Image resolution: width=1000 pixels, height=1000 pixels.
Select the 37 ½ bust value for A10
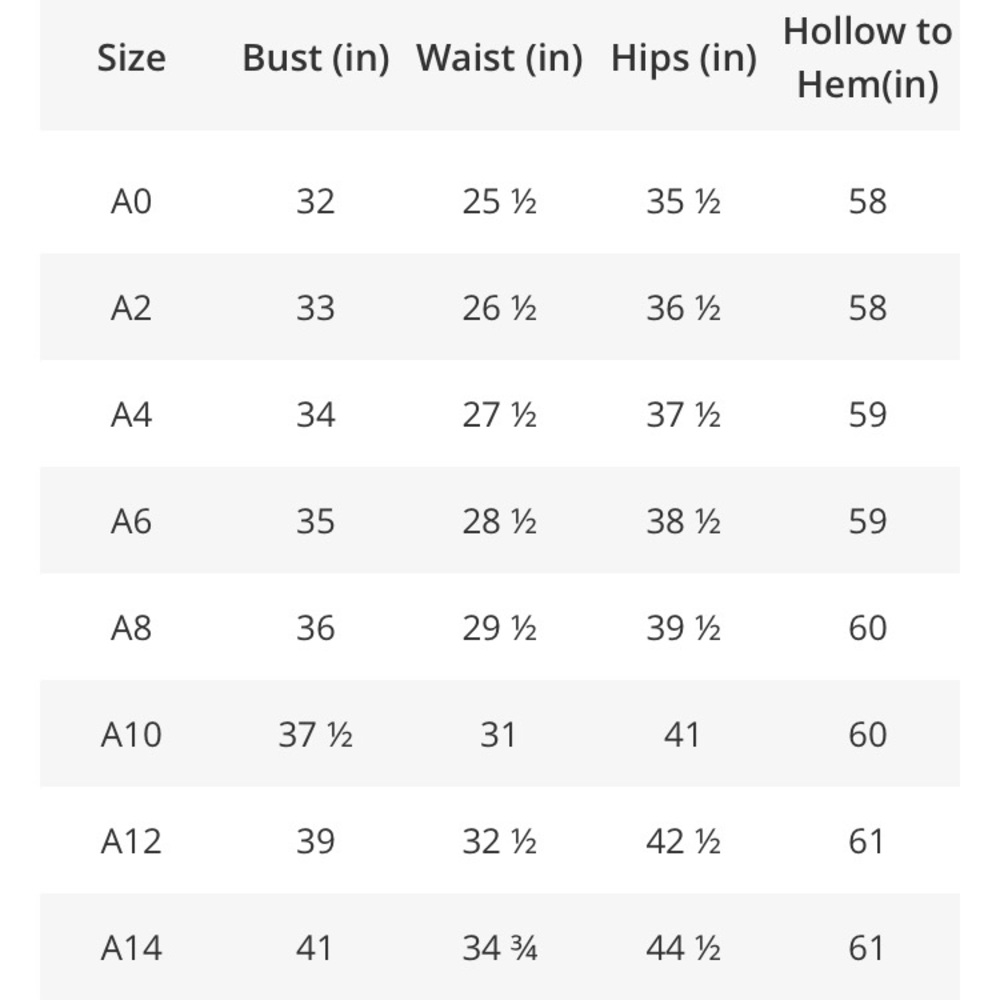316,735
